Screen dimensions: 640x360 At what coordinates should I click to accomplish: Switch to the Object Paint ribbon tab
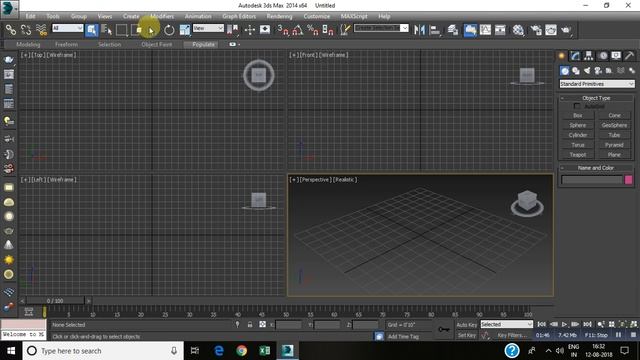pos(157,44)
